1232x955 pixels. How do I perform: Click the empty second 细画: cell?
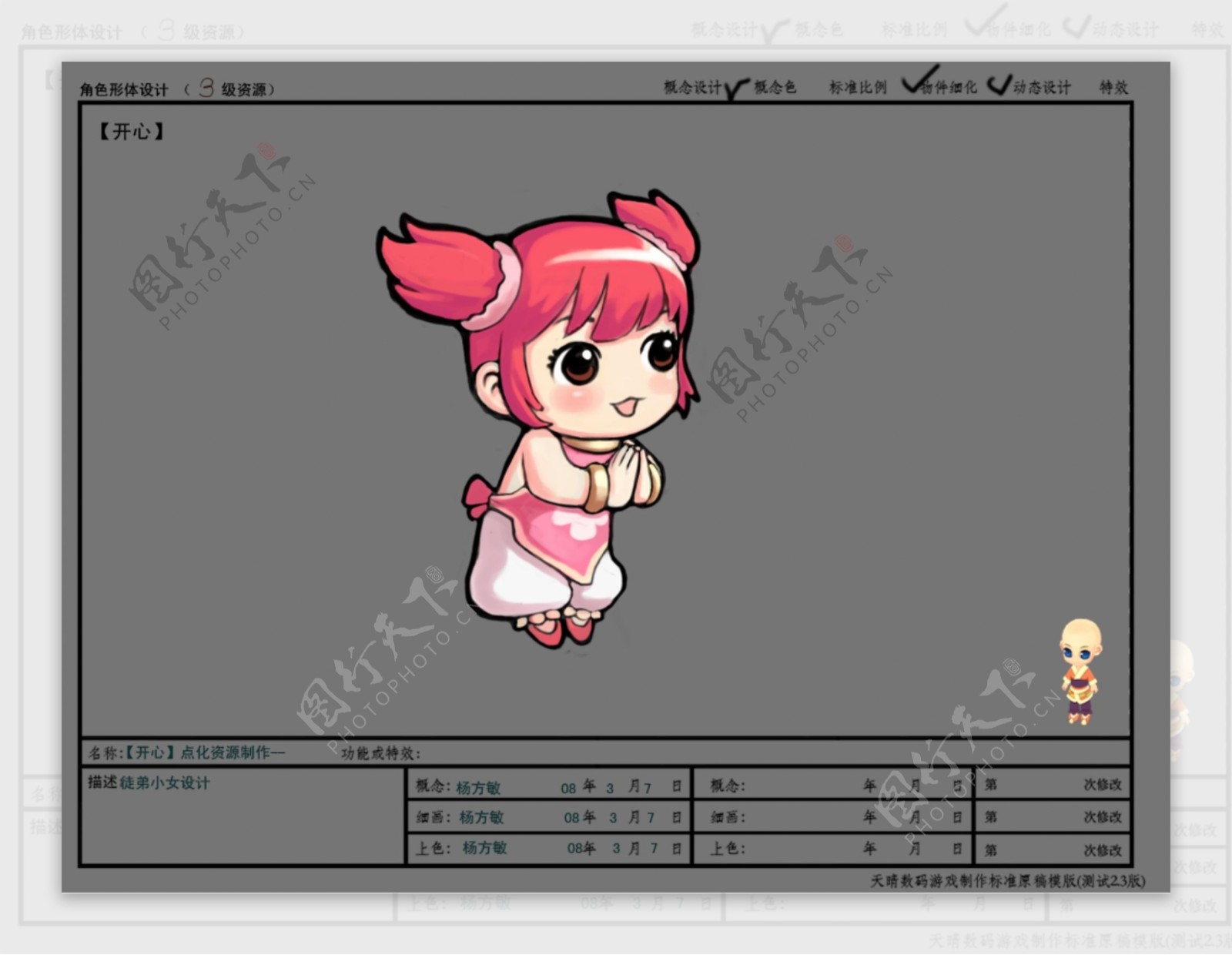point(834,816)
